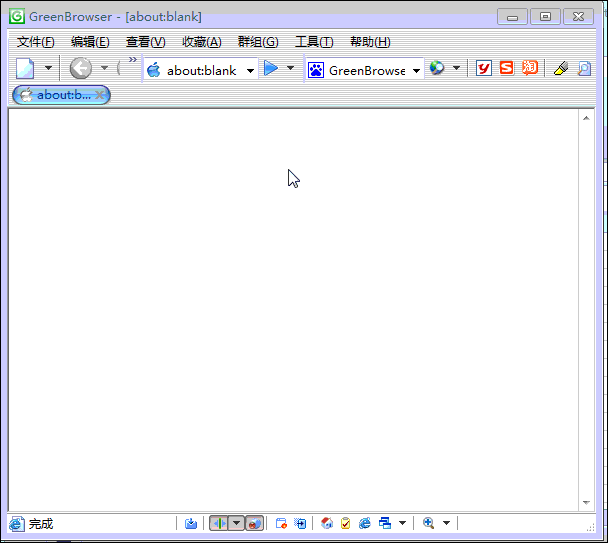Open the 帮助(H) menu
Viewport: 608px width, 543px height.
click(x=370, y=42)
